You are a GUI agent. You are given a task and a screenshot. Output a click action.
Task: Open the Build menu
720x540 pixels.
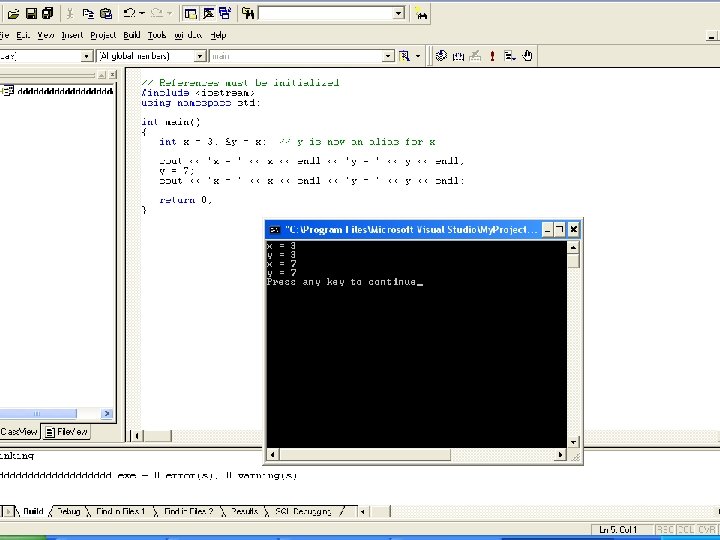click(132, 35)
